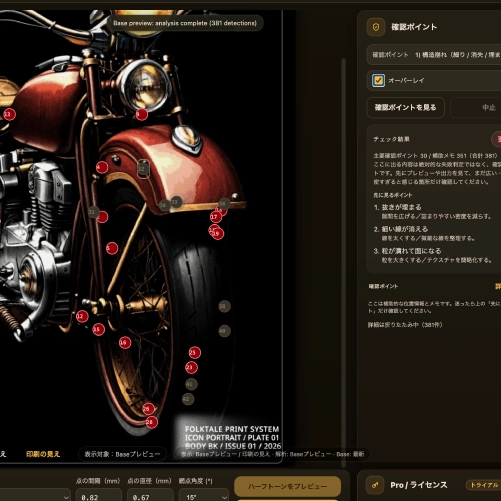Select red marker 28 at wheel bottom
501x501 pixels.
[151, 422]
